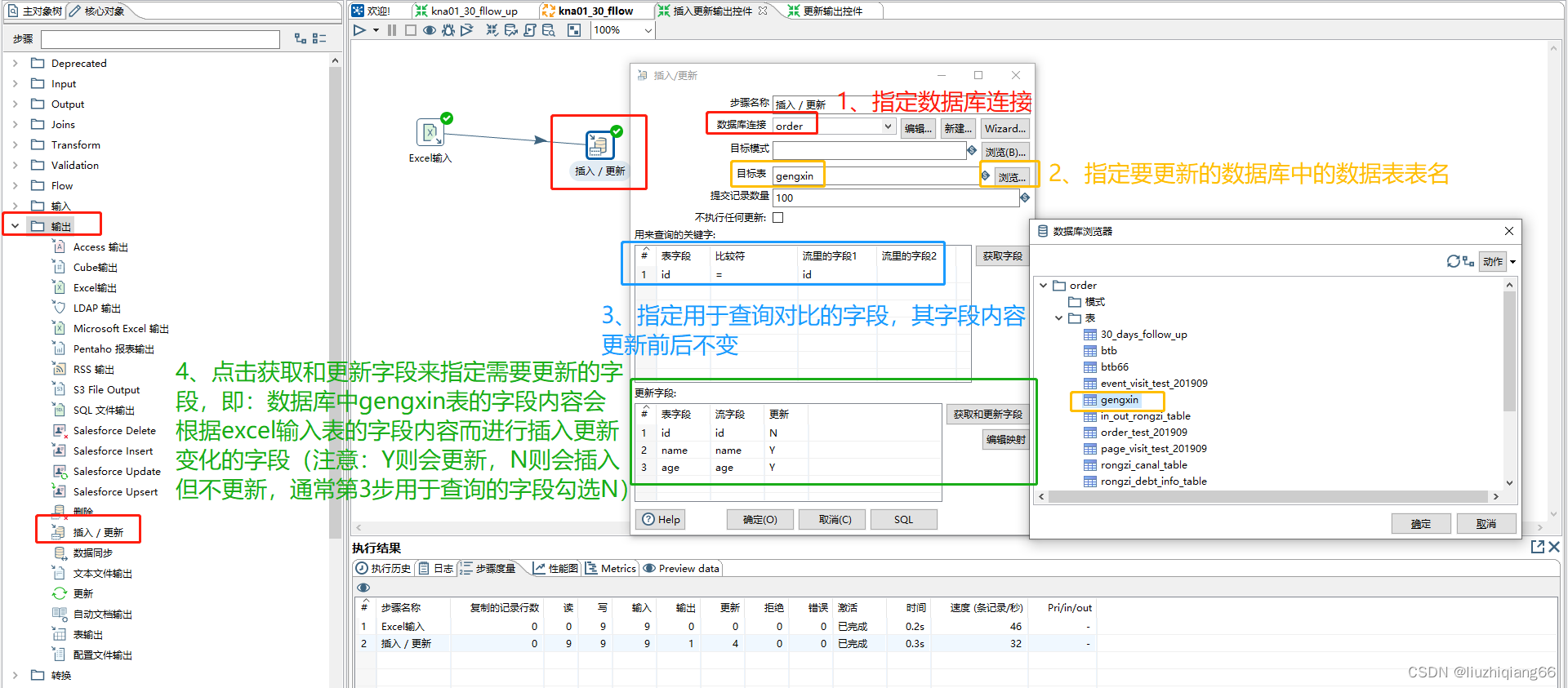1568x688 pixels.
Task: Choose RSS 输出 step in tree
Action: pos(93,369)
